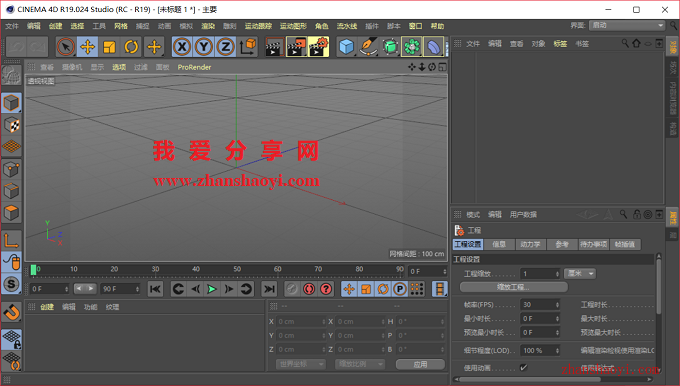The height and width of the screenshot is (386, 680).
Task: Toggle the S viewport solo button
Action: [x=11, y=284]
